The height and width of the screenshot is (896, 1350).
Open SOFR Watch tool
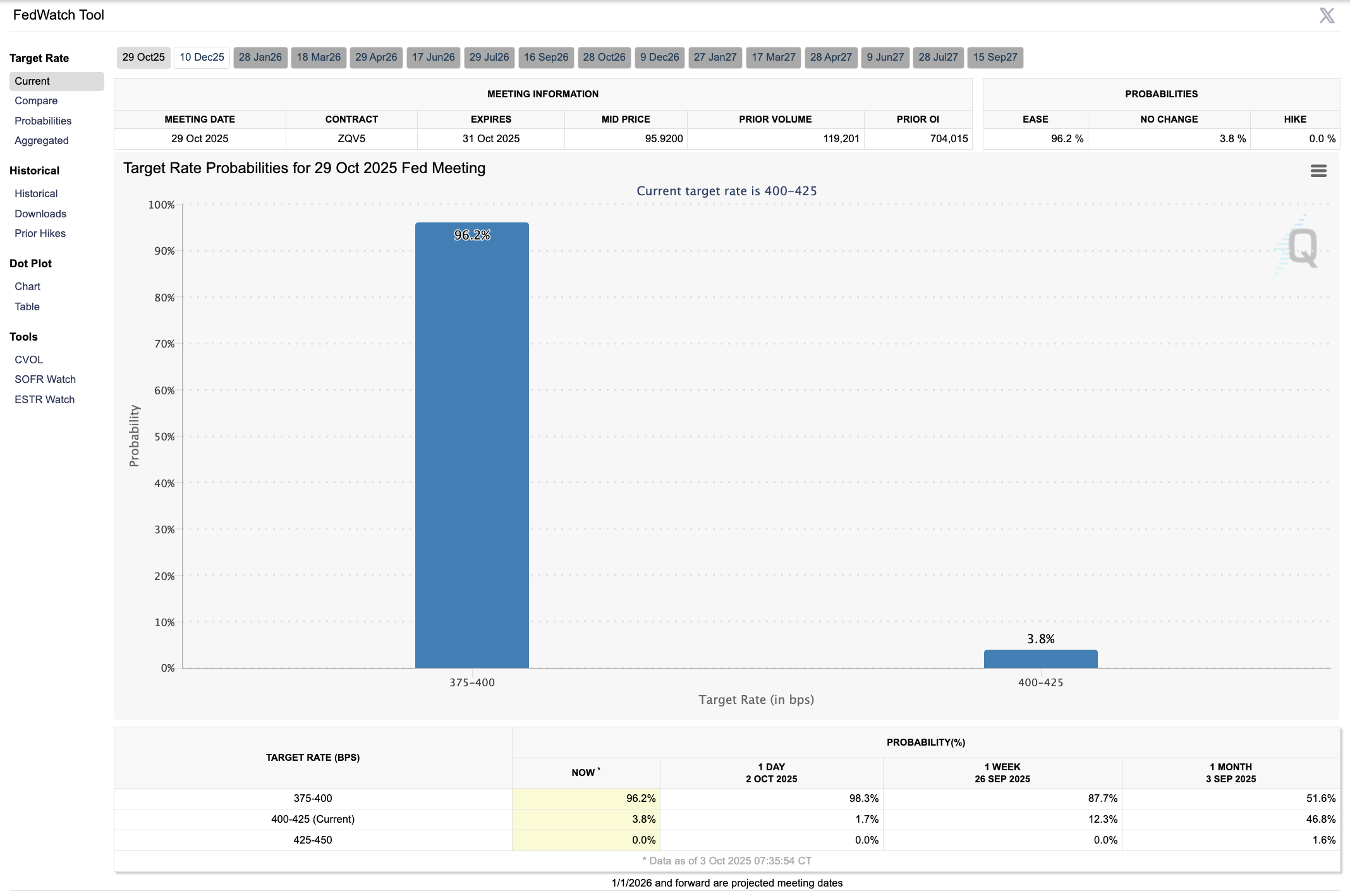[x=45, y=379]
